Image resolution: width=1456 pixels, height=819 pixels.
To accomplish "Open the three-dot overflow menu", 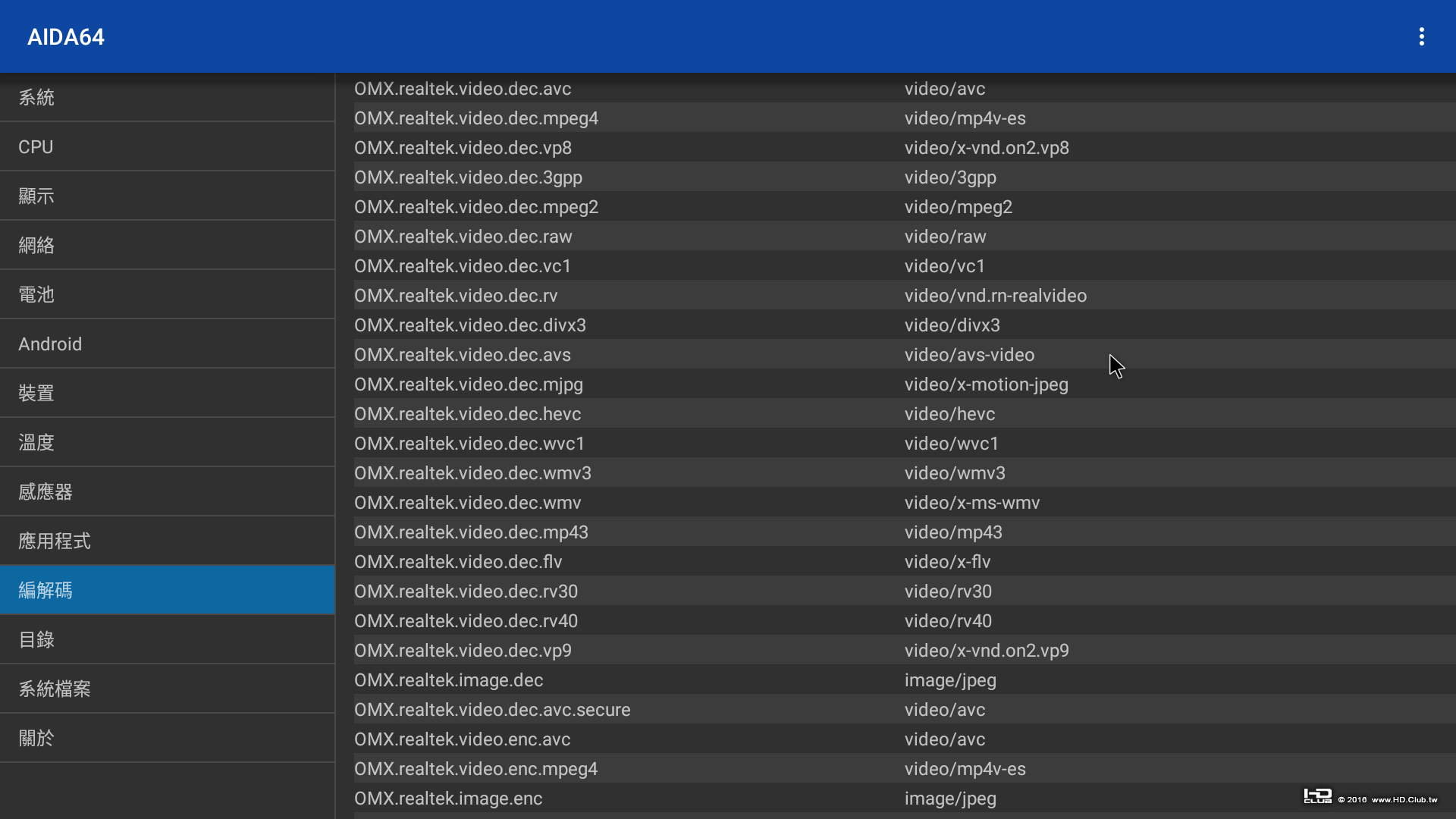I will point(1421,36).
